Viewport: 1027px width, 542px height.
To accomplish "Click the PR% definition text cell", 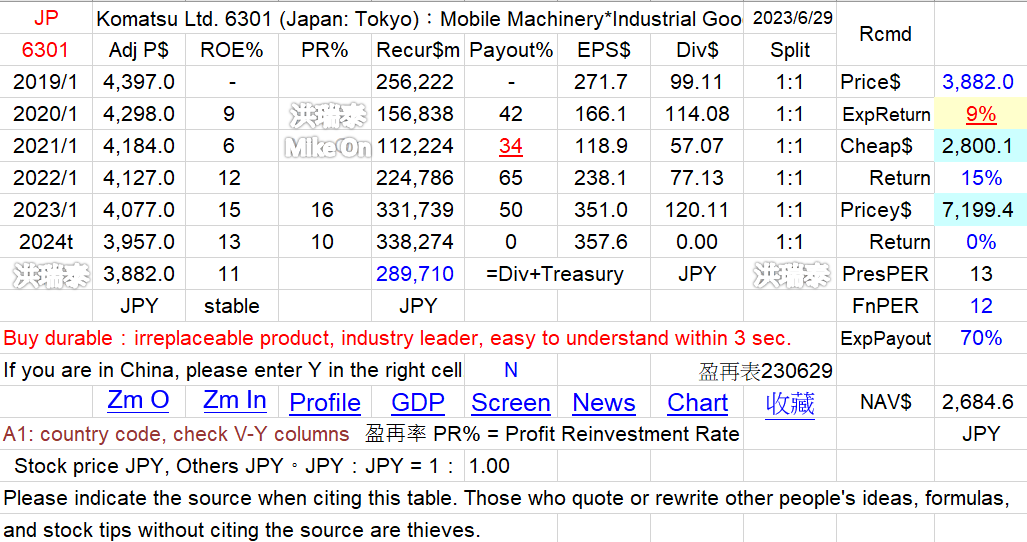I will (x=552, y=434).
